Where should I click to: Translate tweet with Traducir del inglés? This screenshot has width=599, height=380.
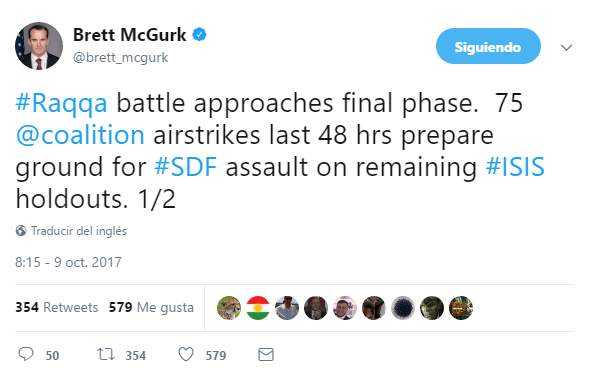click(79, 231)
